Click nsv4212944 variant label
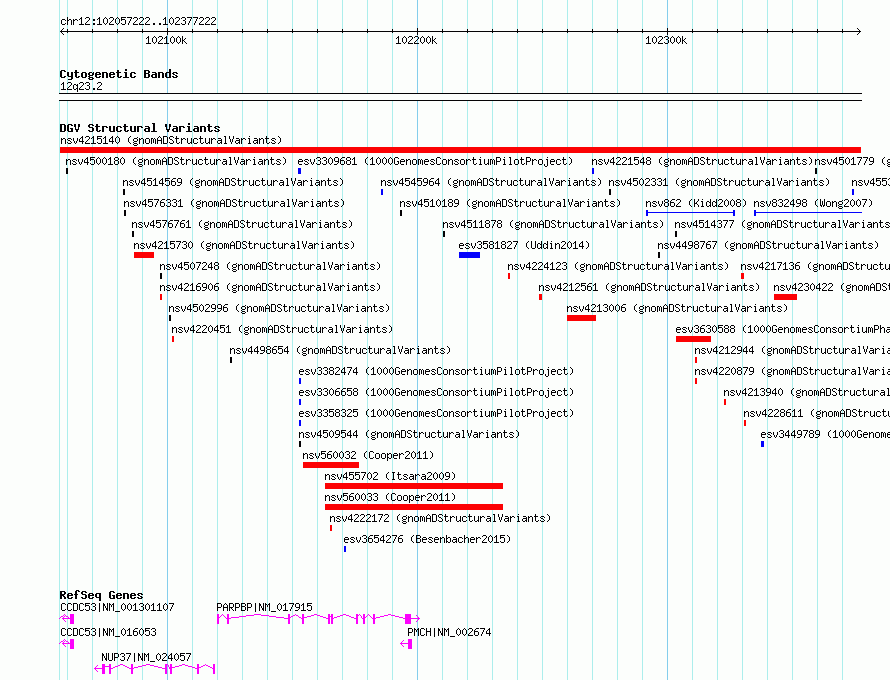 (792, 350)
